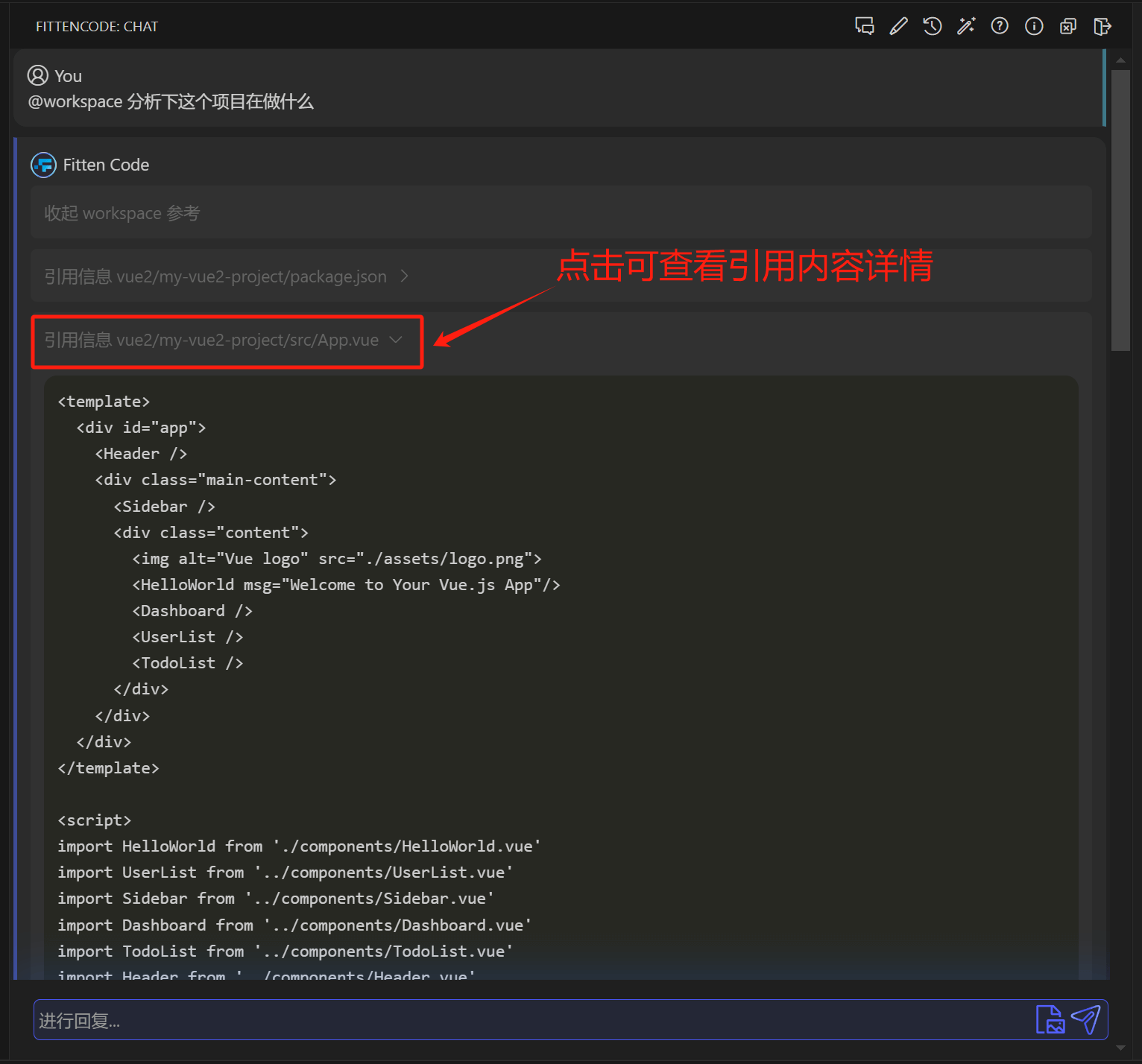Viewport: 1142px width, 1064px height.
Task: Expand the package.json reference chevron
Action: pyautogui.click(x=405, y=276)
